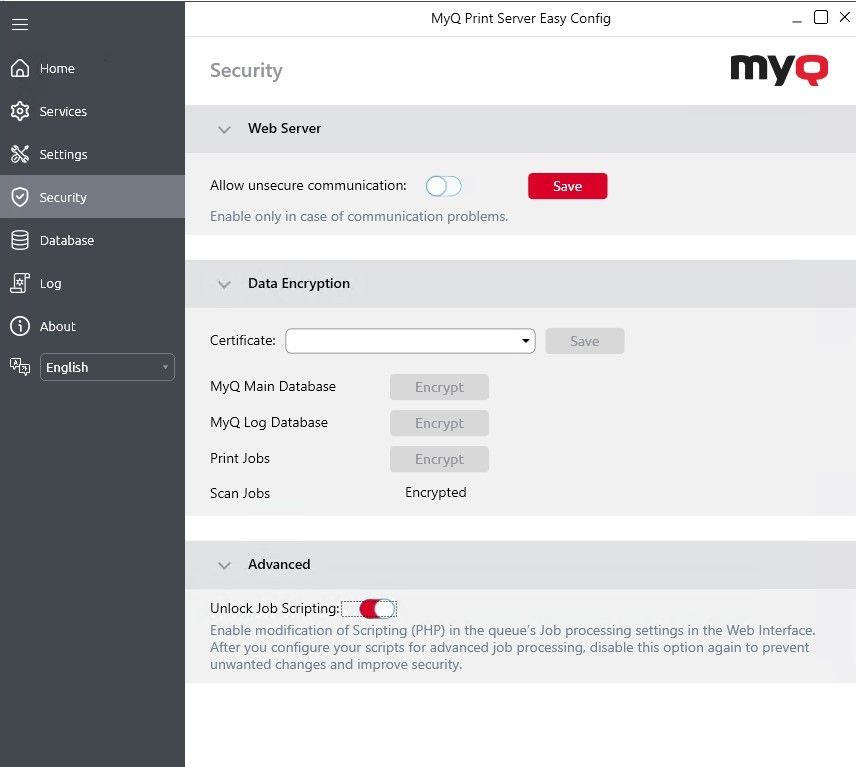This screenshot has height=767, width=856.
Task: Open Settings via the crossed tools icon
Action: point(20,154)
